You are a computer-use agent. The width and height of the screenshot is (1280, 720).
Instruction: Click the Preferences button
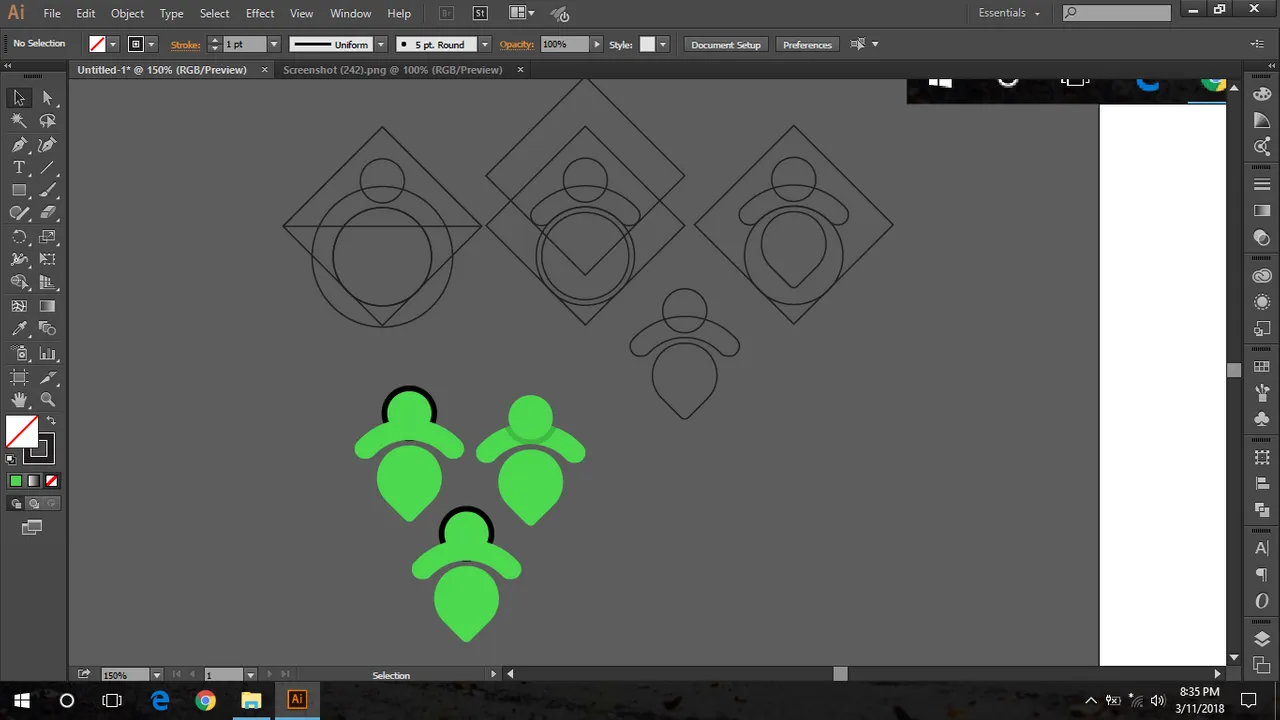coord(807,44)
